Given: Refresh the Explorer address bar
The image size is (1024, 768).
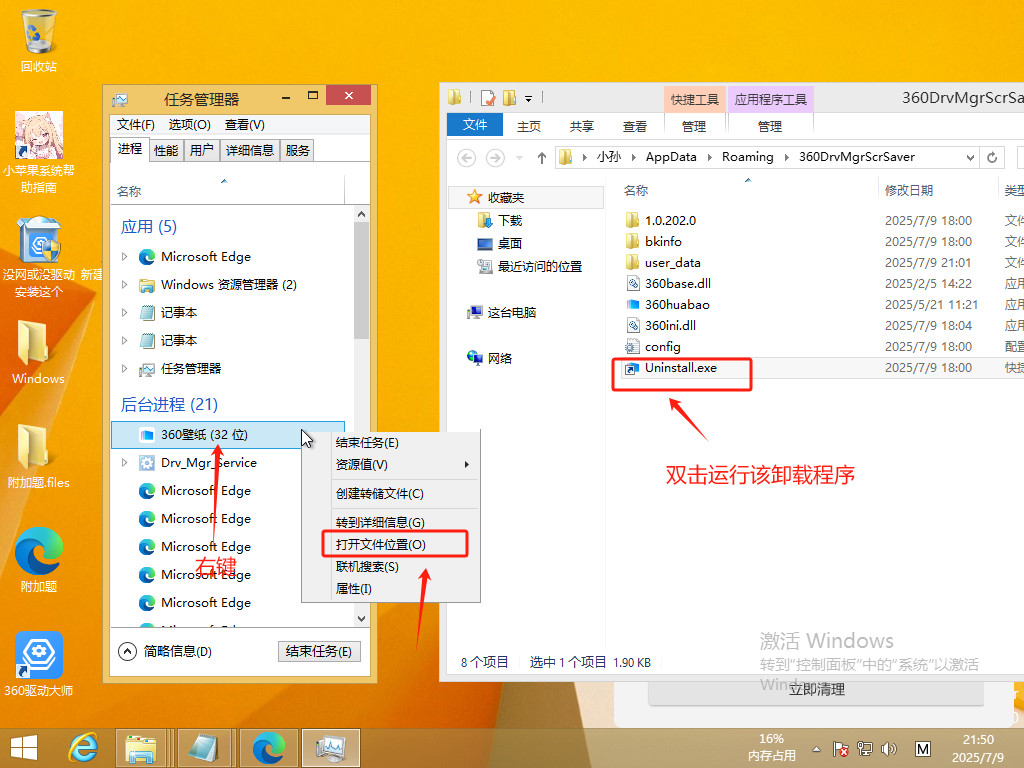Looking at the screenshot, I should click(992, 157).
